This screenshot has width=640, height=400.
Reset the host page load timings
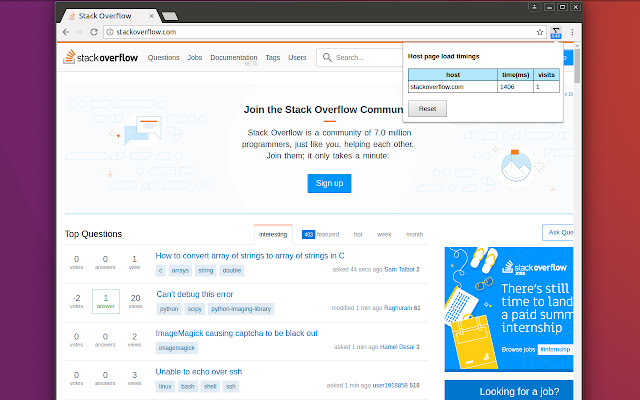point(427,109)
